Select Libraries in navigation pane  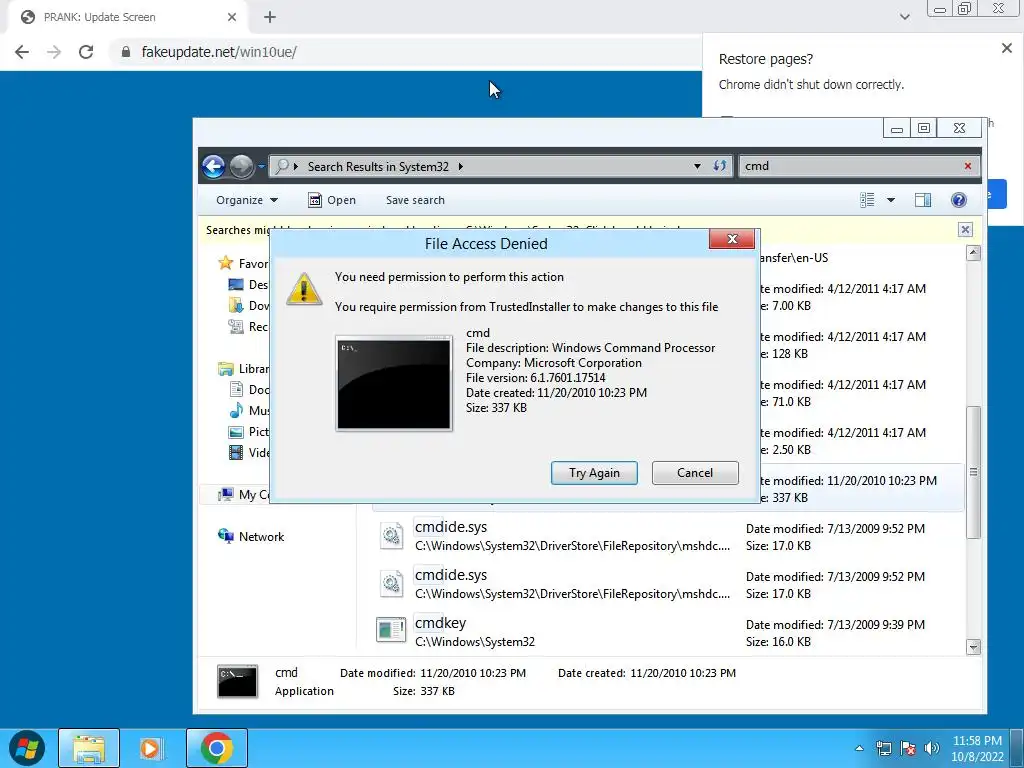tap(243, 368)
